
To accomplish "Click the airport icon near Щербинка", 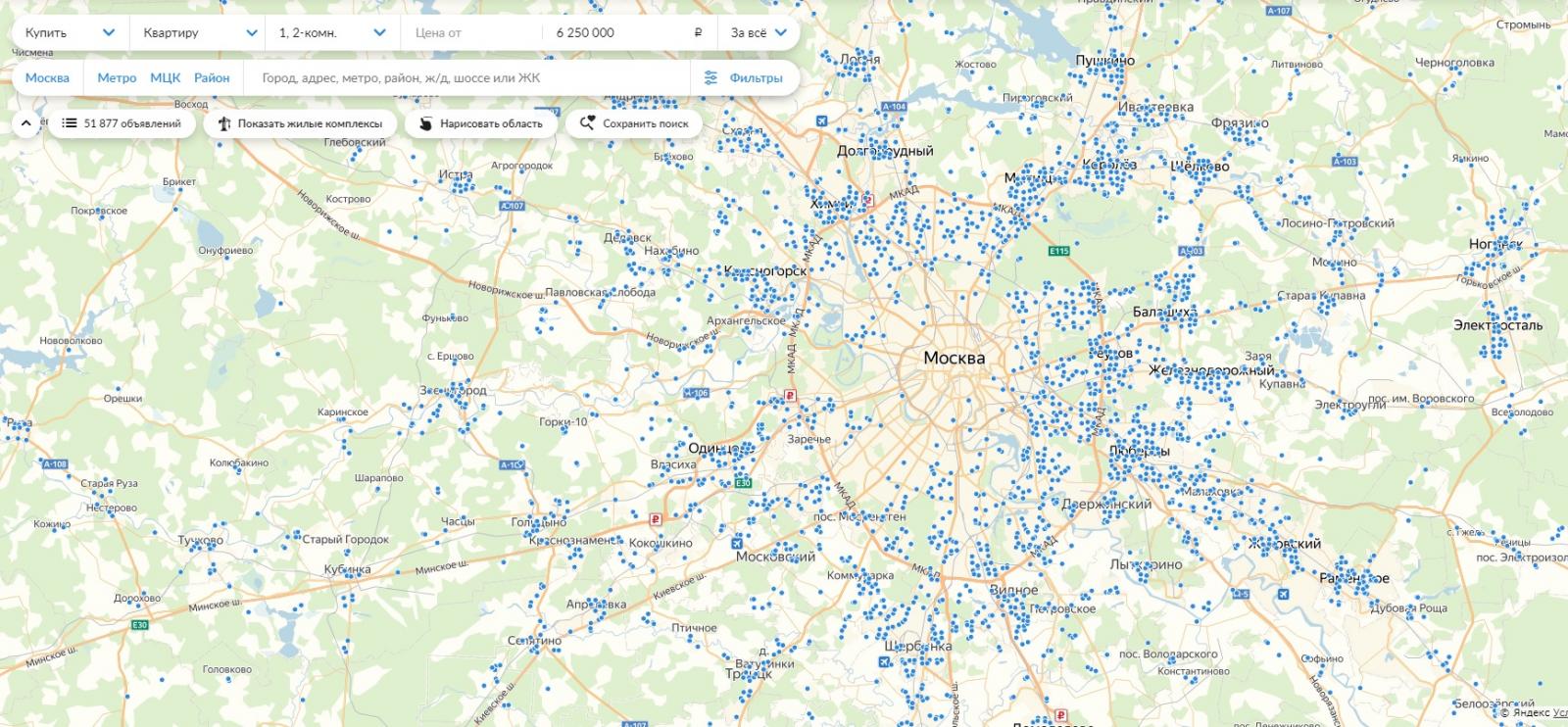I will (884, 661).
